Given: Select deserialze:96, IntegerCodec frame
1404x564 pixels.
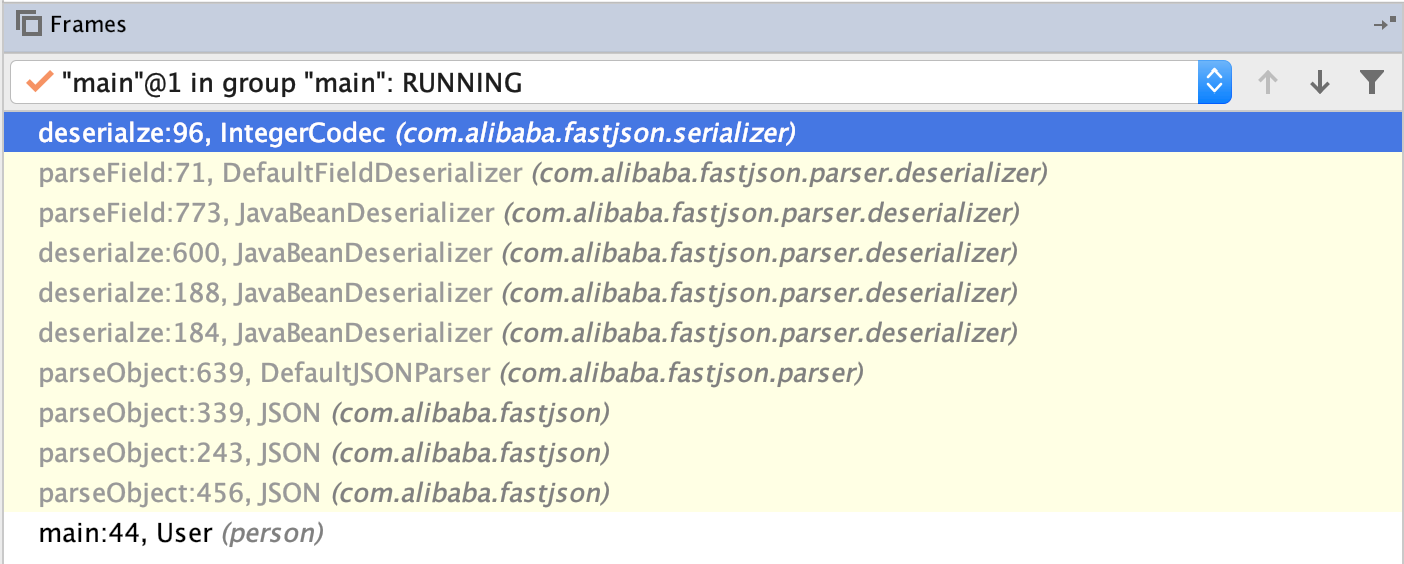Looking at the screenshot, I should coord(416,133).
